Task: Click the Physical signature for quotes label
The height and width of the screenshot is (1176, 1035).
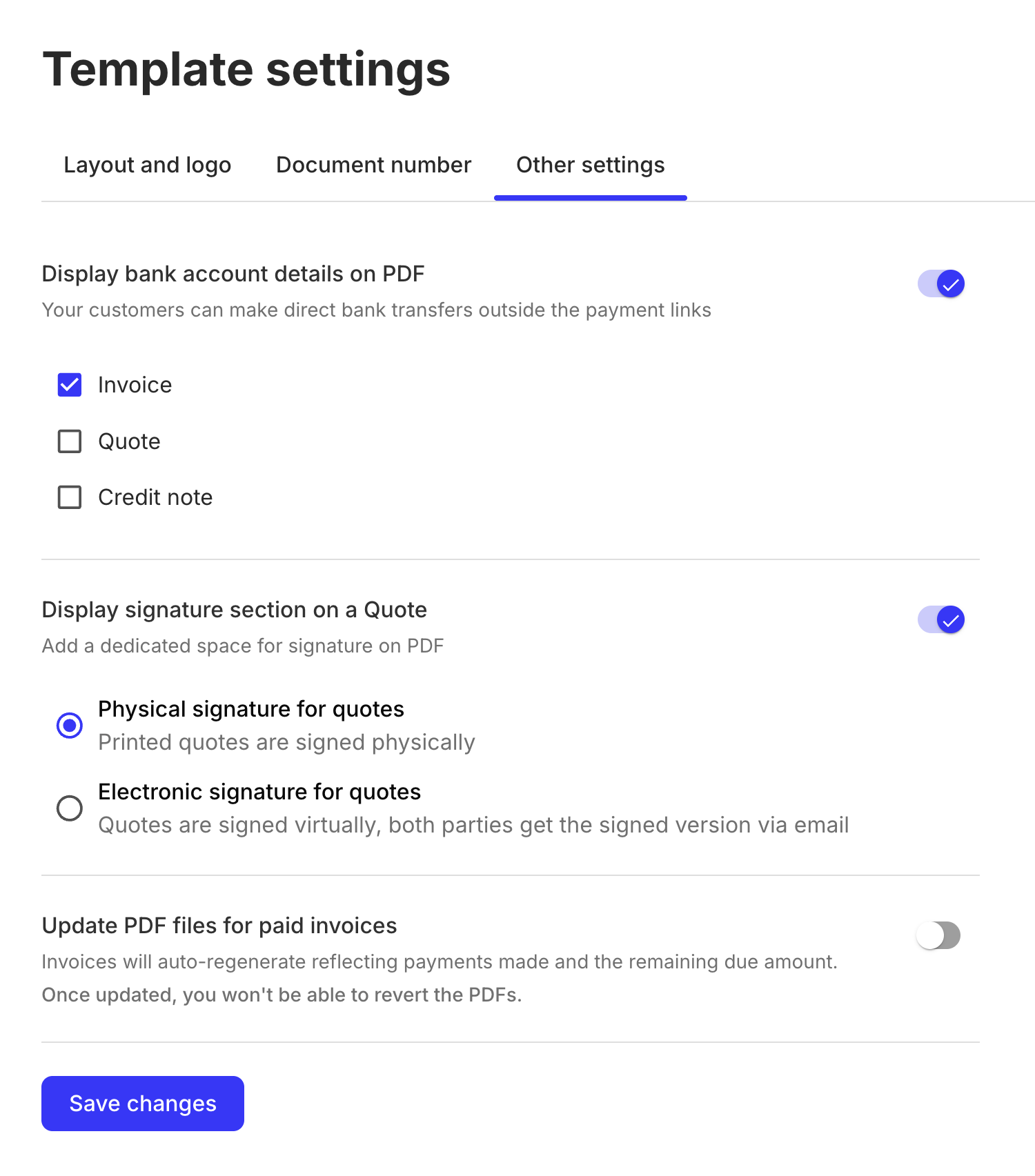Action: [251, 708]
